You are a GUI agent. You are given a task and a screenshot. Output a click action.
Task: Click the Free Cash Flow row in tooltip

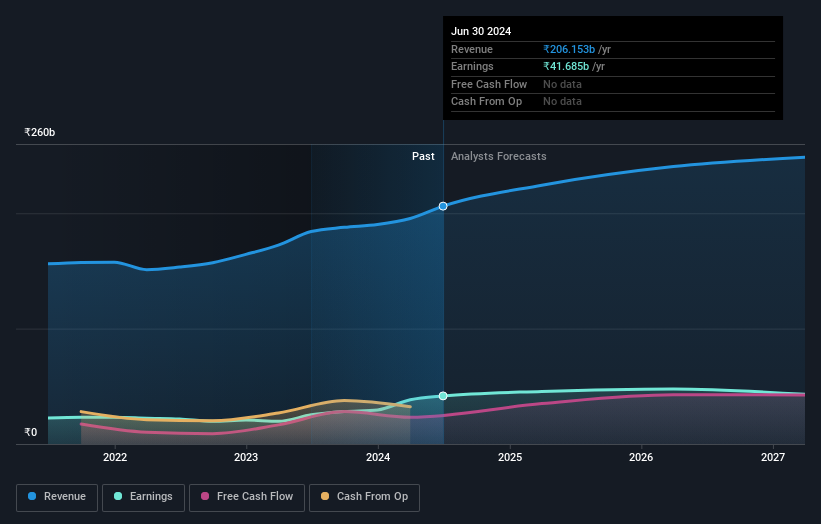(613, 84)
